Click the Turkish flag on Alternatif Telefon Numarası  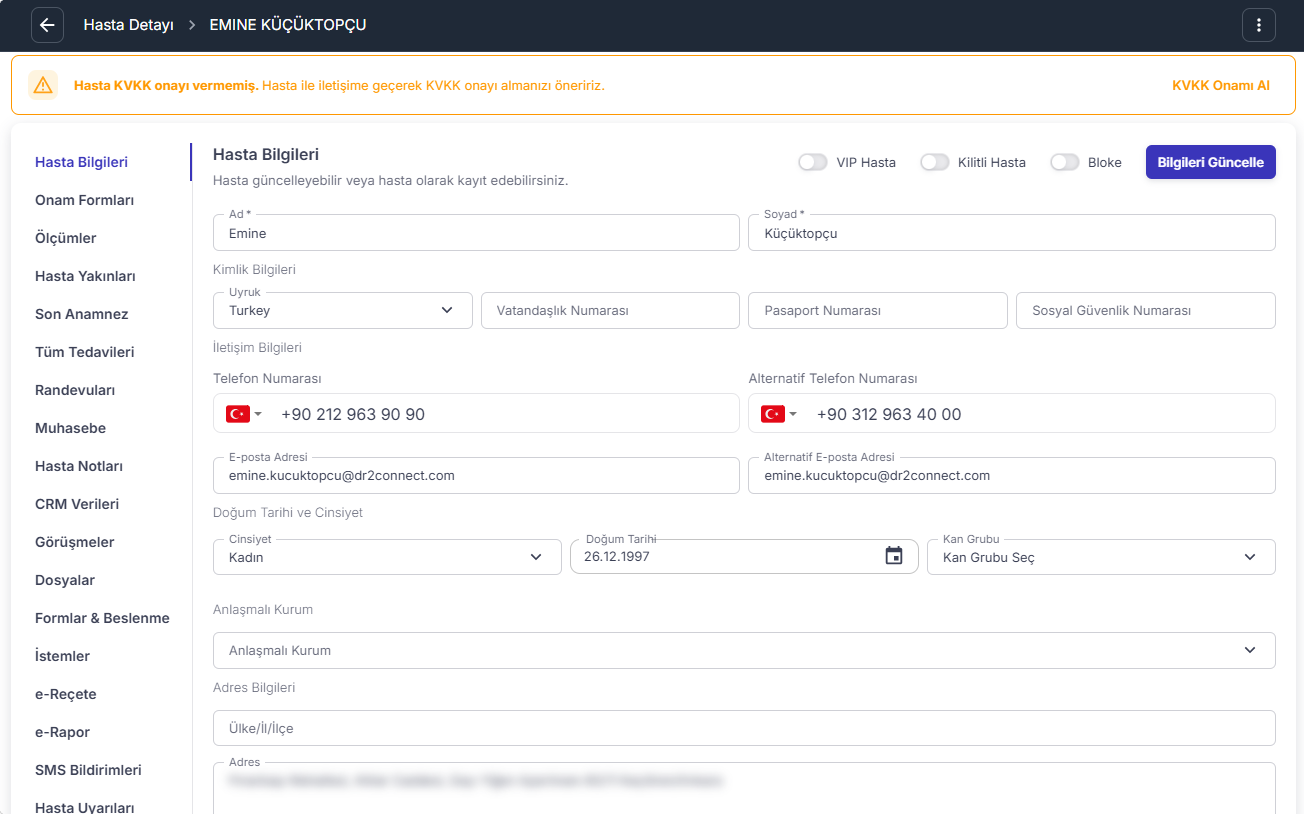pos(773,414)
